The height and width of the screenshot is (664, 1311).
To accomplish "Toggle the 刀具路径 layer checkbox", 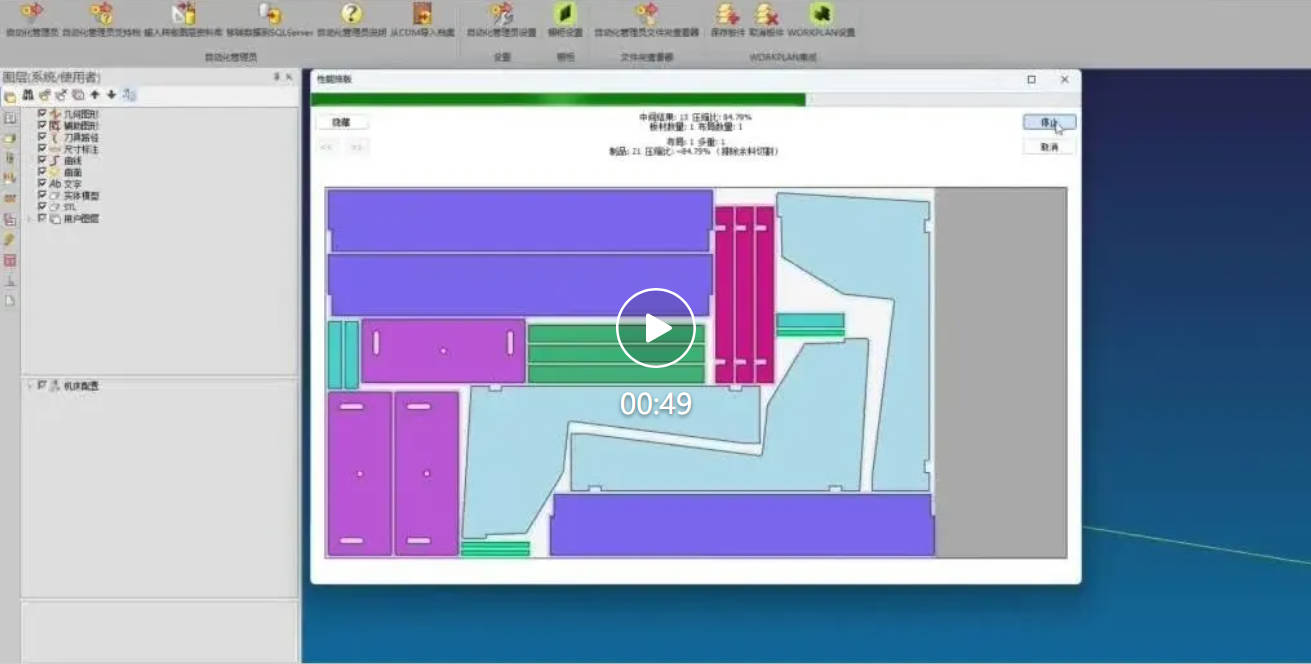I will point(42,137).
